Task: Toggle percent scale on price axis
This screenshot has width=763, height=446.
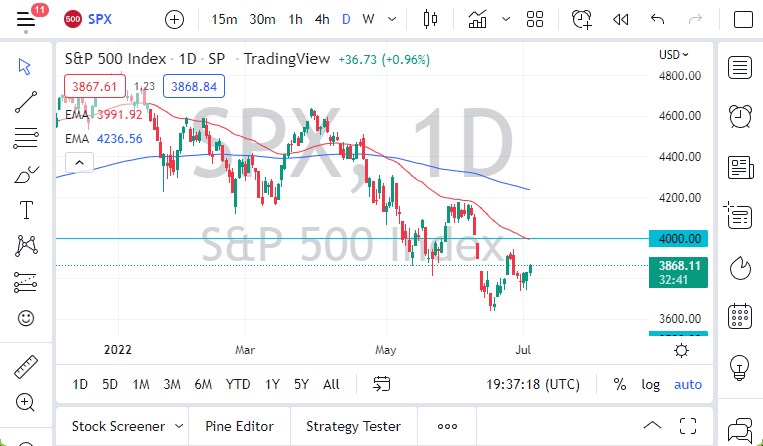Action: 620,384
